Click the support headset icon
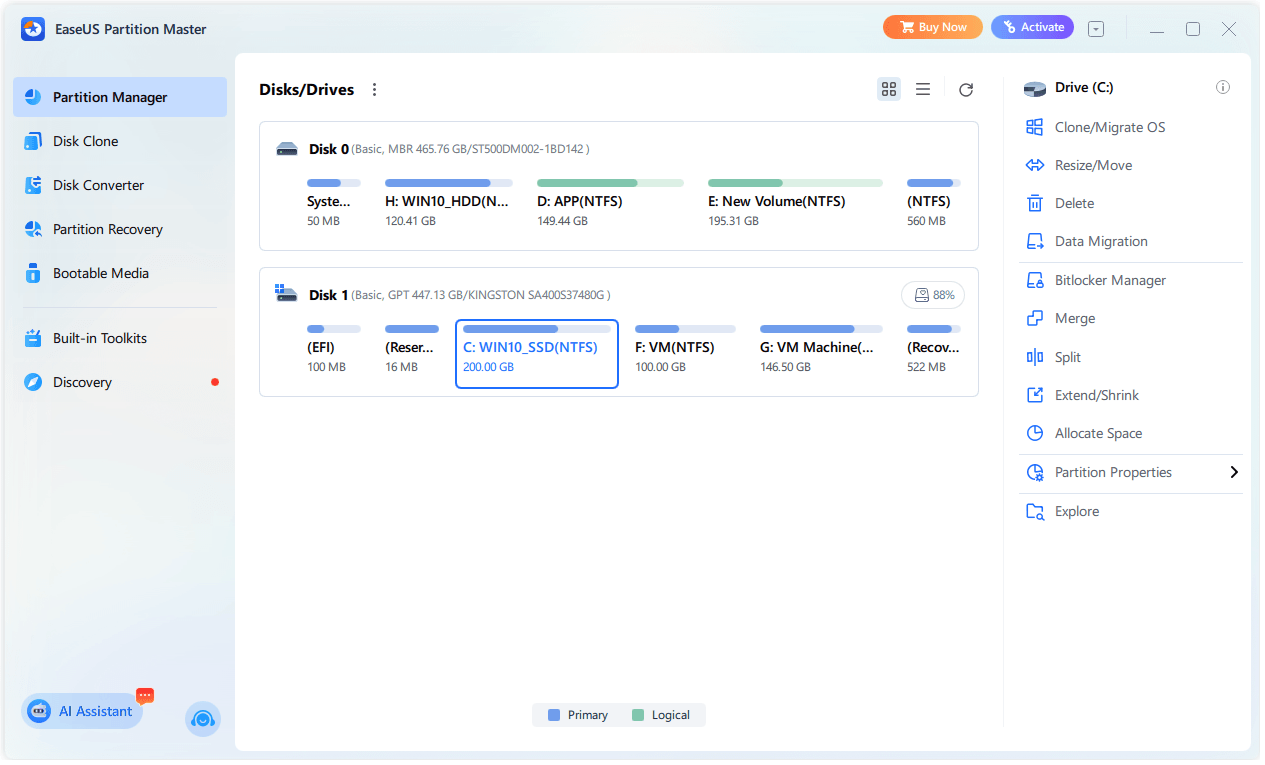This screenshot has width=1265, height=765. coord(203,719)
